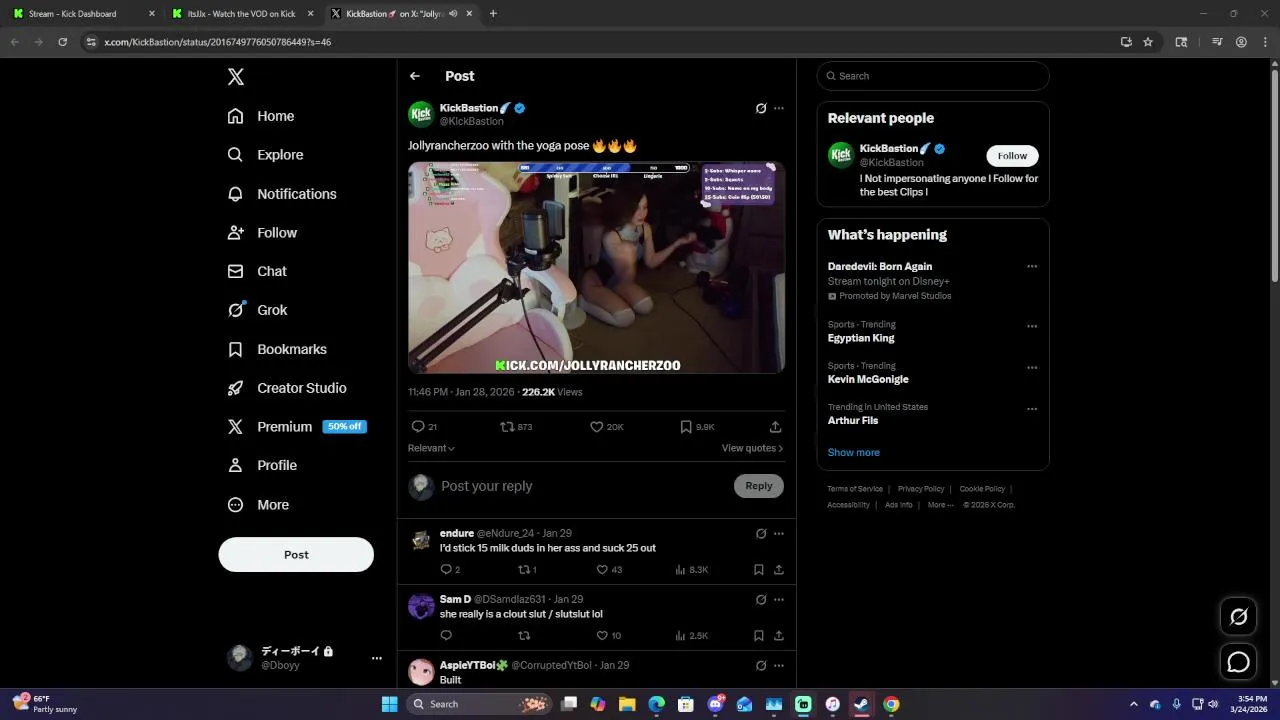Open Discord from the taskbar
The height and width of the screenshot is (720, 1280).
[715, 704]
